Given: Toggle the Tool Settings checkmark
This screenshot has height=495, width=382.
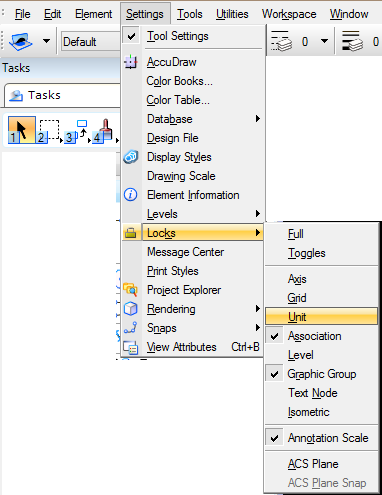Looking at the screenshot, I should [x=131, y=36].
